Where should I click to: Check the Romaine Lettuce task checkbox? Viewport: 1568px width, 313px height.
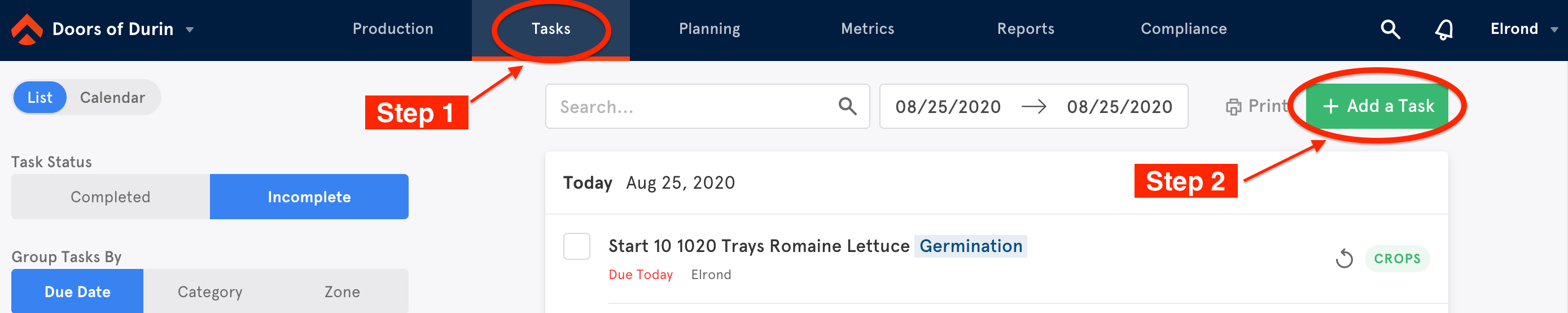point(576,247)
